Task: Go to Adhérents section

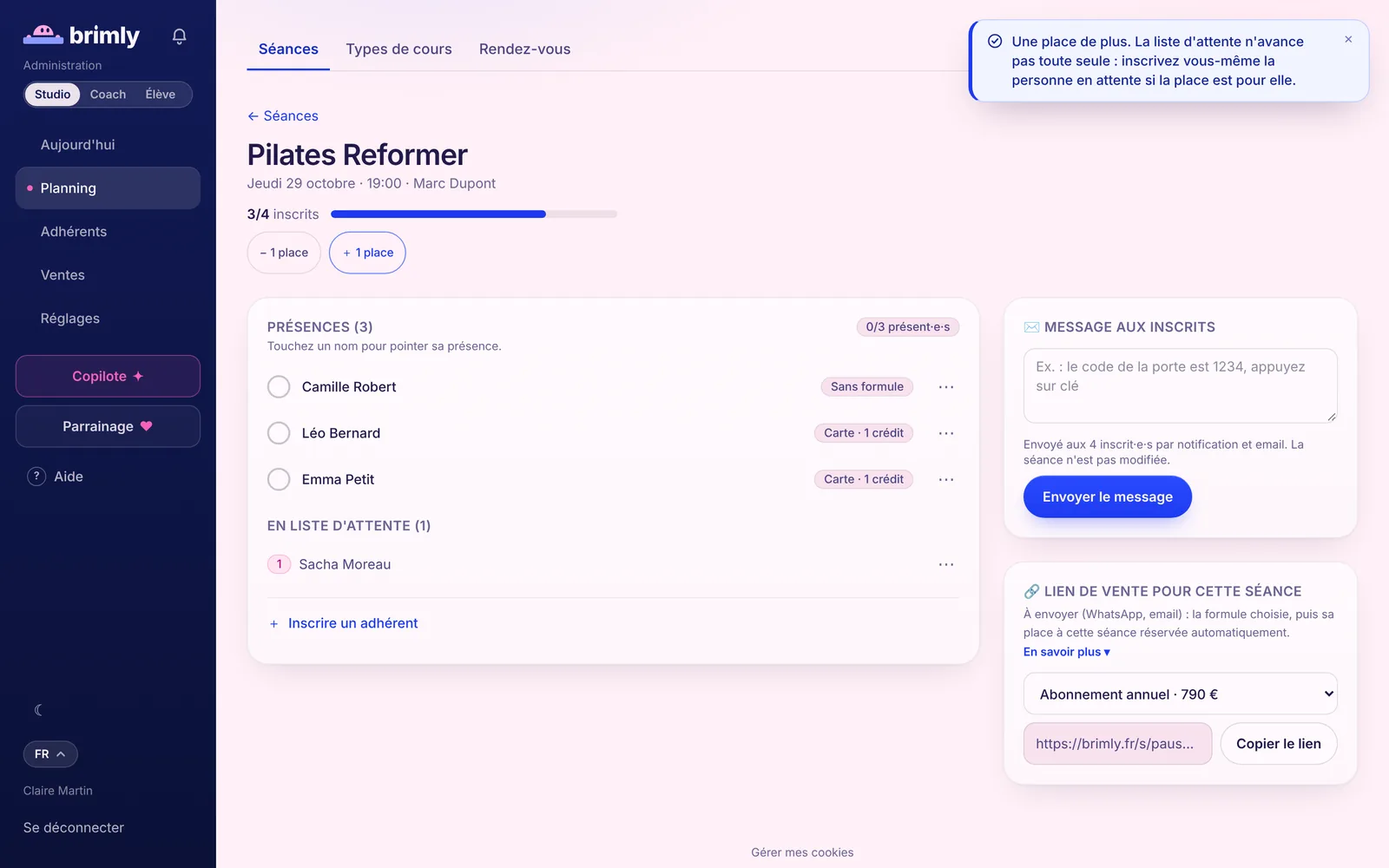Action: point(108,232)
